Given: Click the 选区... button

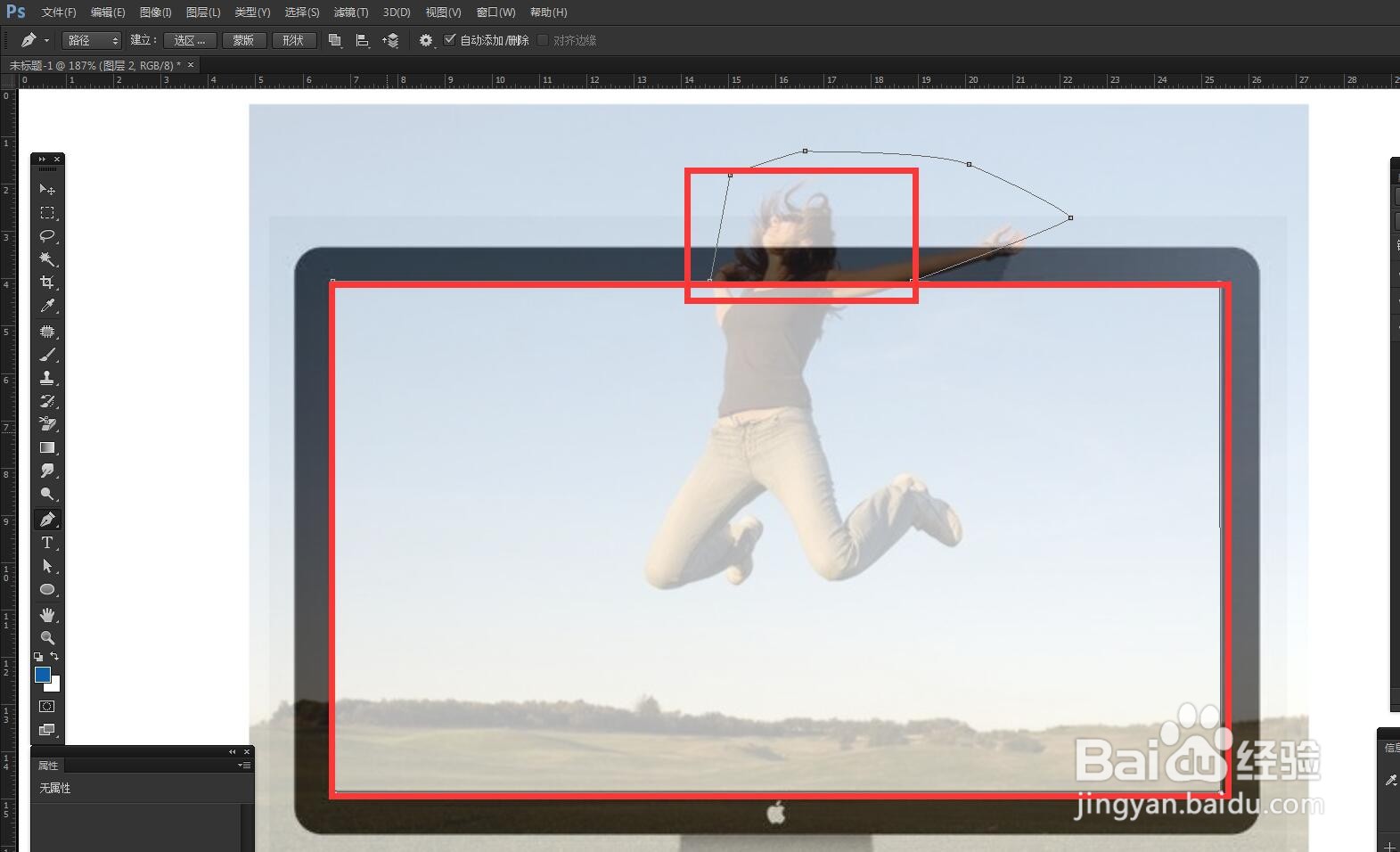Looking at the screenshot, I should [190, 40].
